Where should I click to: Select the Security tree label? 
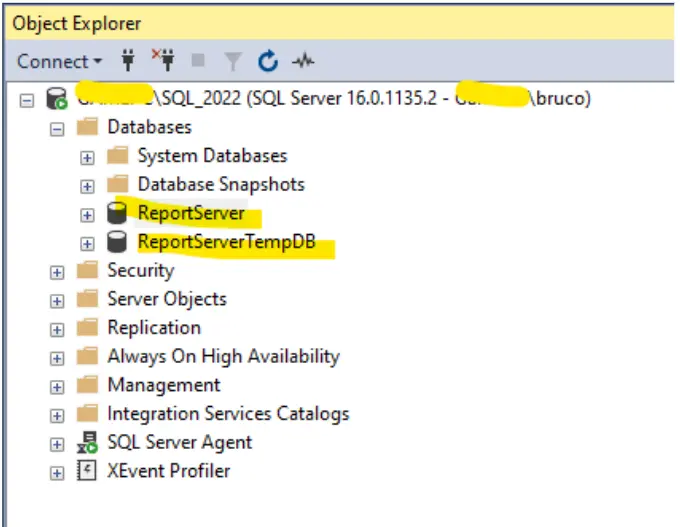click(141, 271)
